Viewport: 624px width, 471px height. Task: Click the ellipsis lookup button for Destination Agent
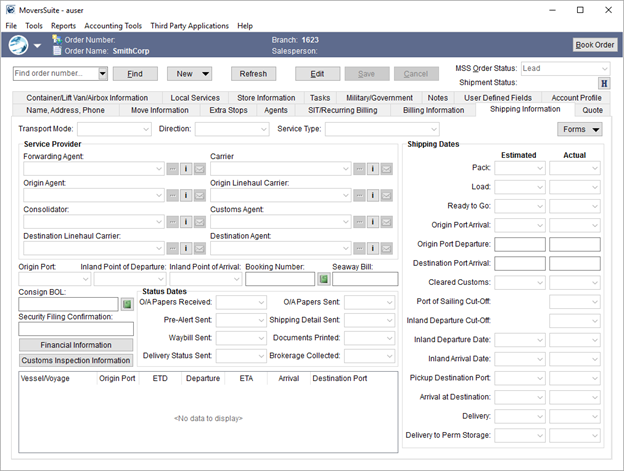pos(358,248)
